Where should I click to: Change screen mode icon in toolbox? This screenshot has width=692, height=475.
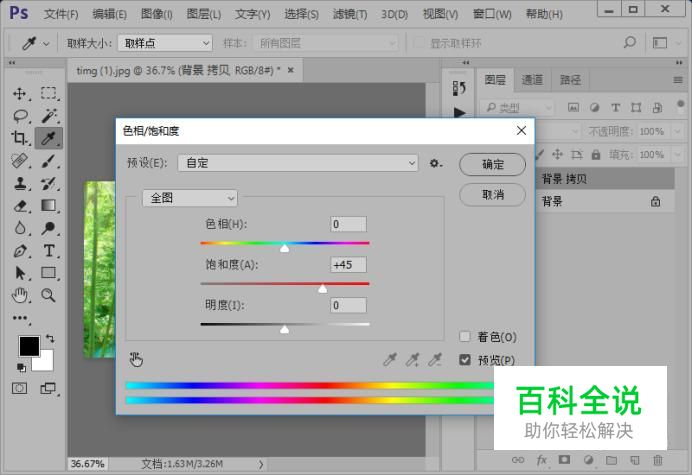48,388
